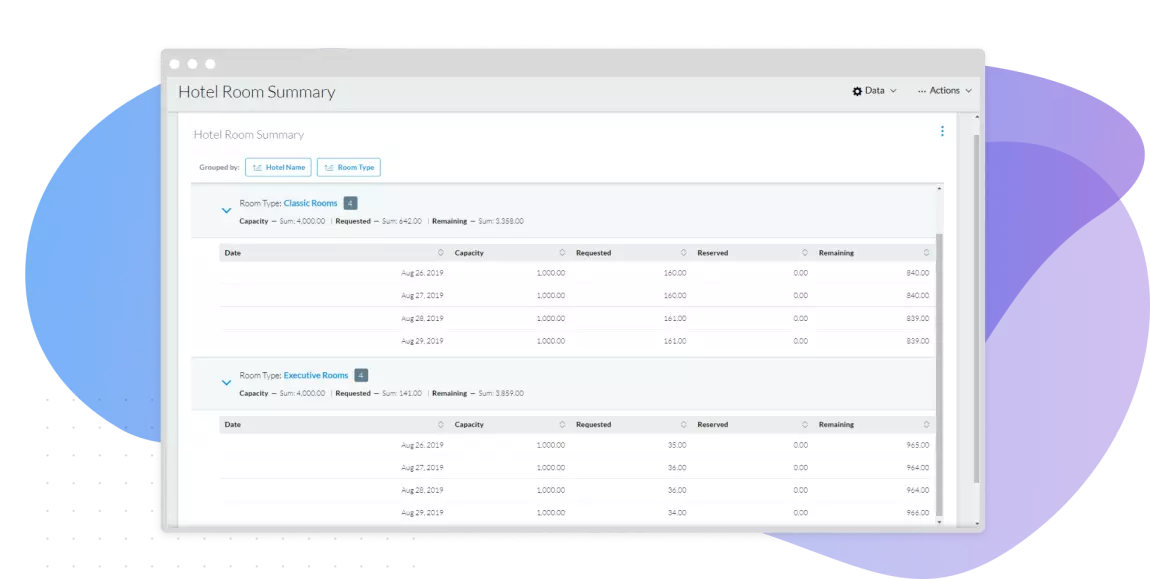Image resolution: width=1150 pixels, height=579 pixels.
Task: Click the Classic Rooms link
Action: tap(310, 203)
